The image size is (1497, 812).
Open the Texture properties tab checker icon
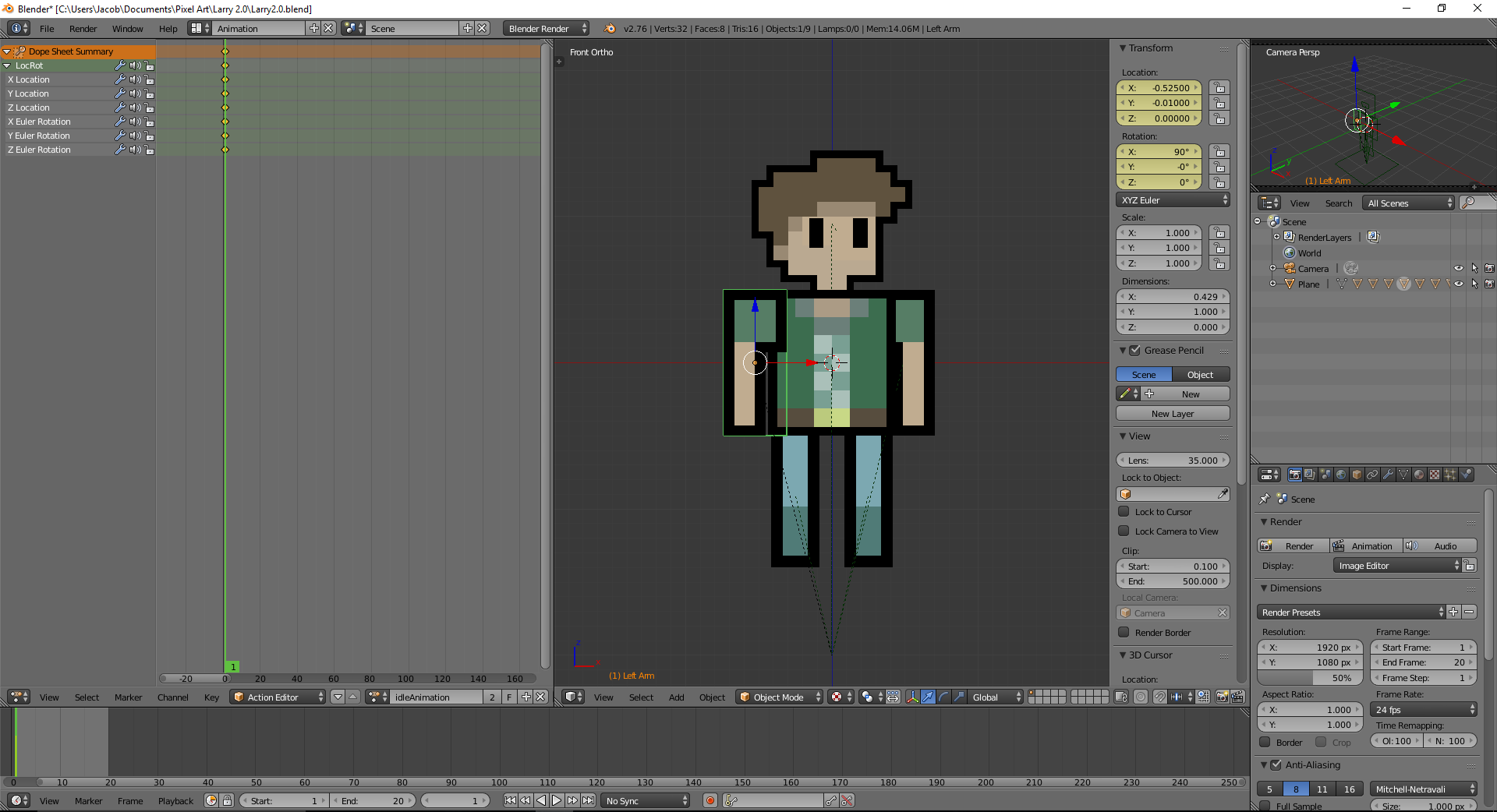[1435, 475]
